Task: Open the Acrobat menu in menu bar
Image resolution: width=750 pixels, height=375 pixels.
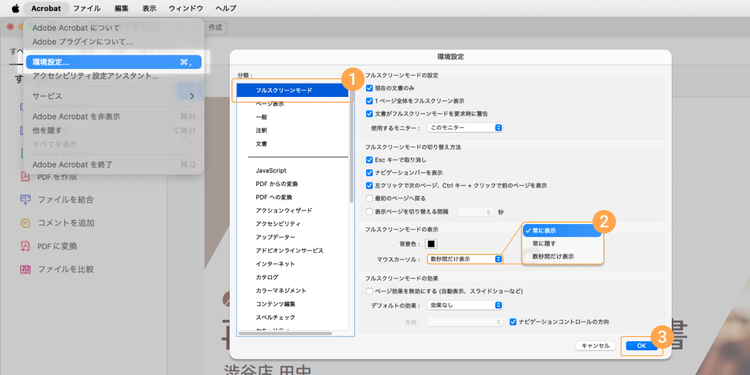Action: point(46,8)
